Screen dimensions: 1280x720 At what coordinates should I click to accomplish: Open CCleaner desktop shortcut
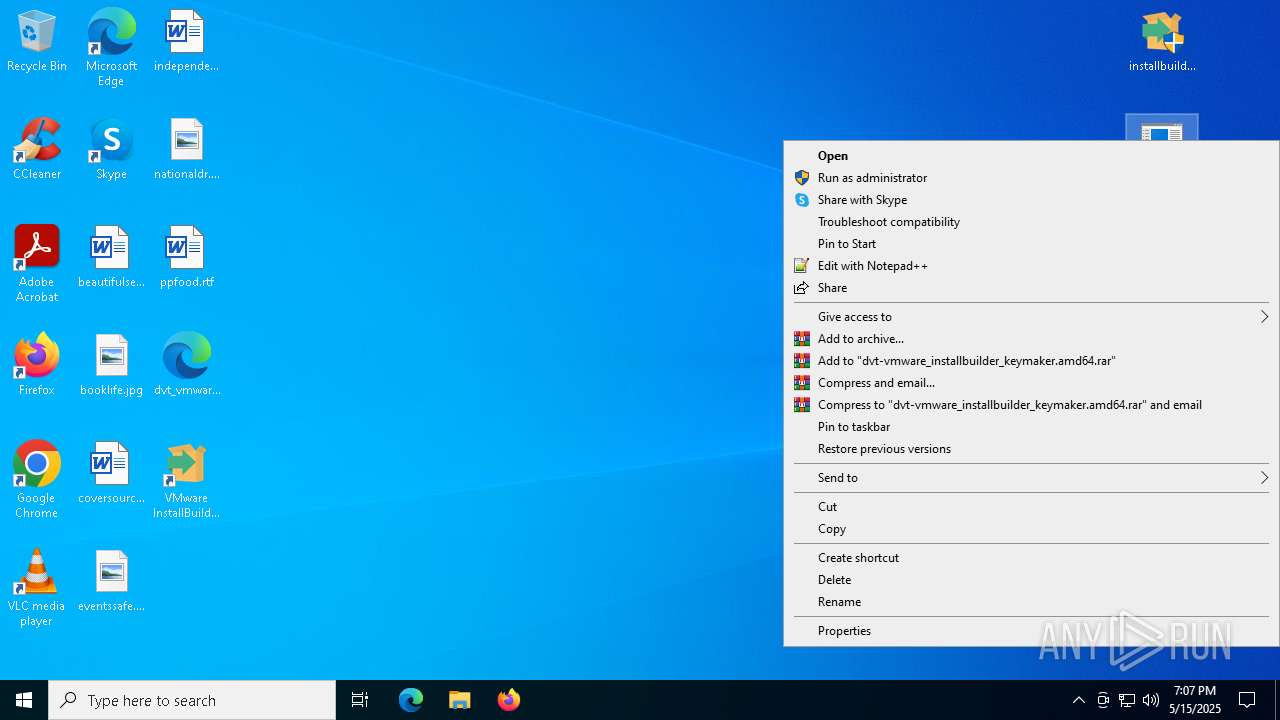coord(37,150)
